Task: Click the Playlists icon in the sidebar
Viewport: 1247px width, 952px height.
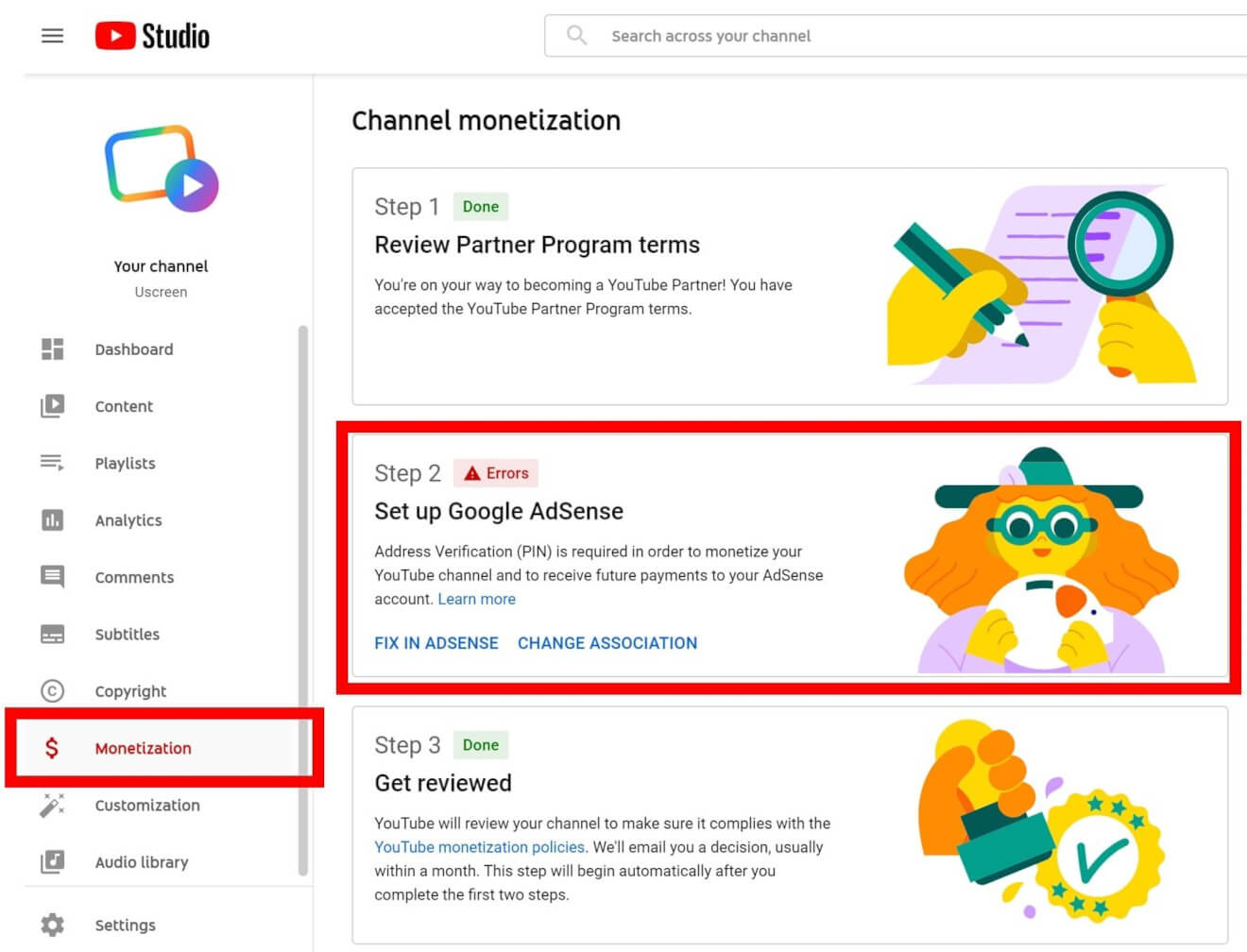Action: pos(52,463)
